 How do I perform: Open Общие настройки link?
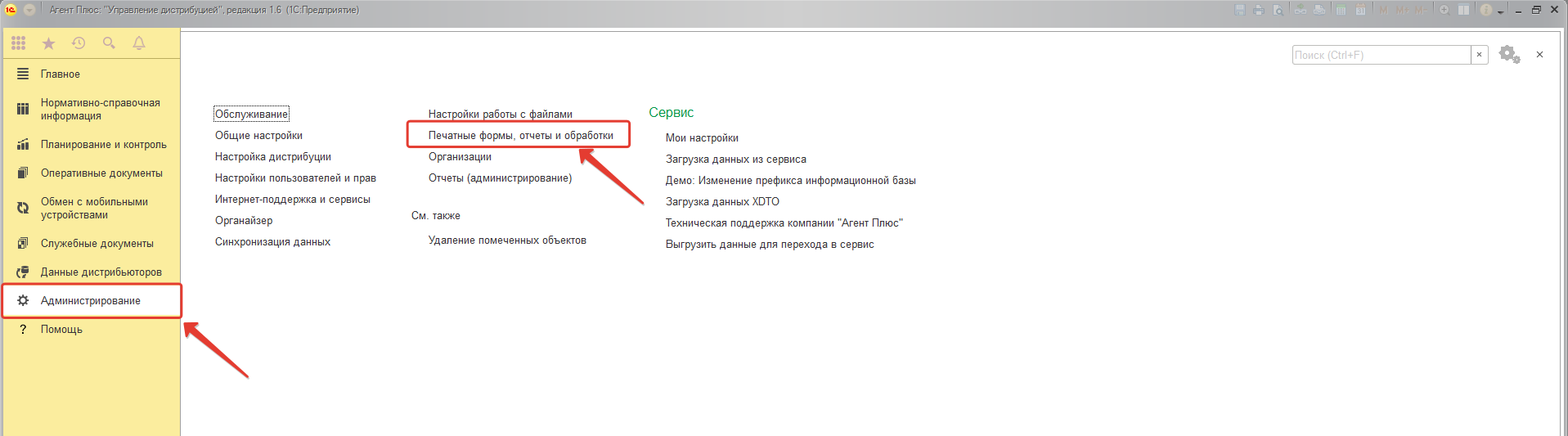tap(258, 135)
